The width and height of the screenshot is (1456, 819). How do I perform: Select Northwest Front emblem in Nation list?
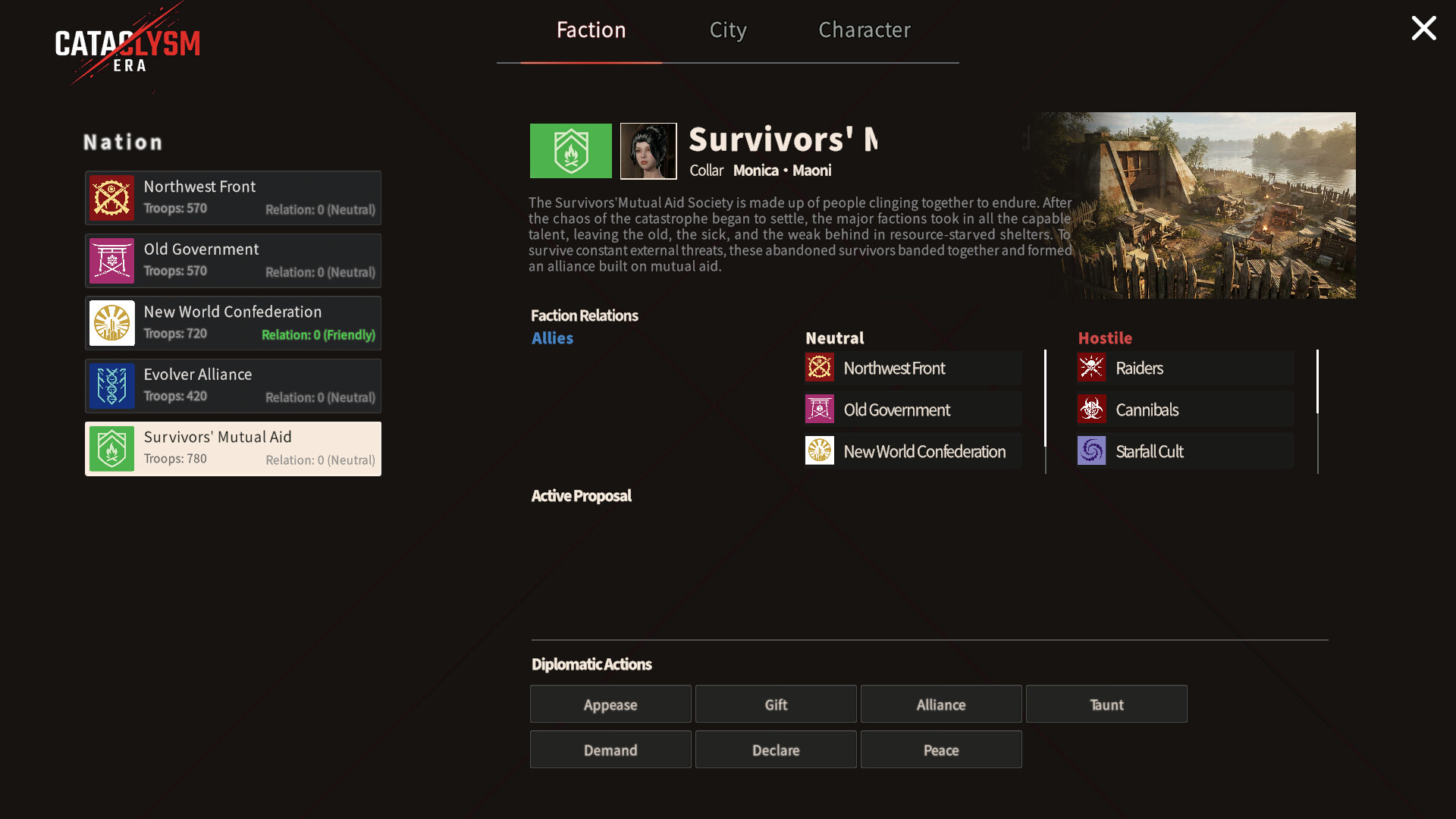click(x=111, y=198)
